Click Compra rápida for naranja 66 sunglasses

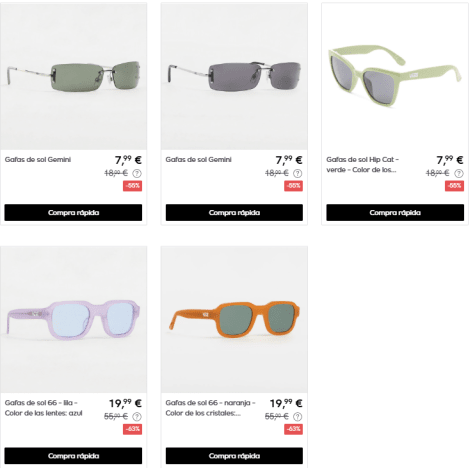click(234, 456)
